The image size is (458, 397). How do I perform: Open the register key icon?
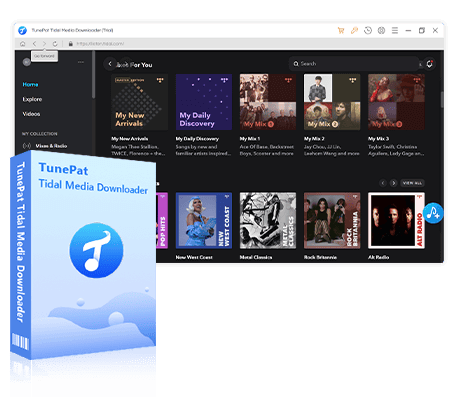pyautogui.click(x=354, y=30)
